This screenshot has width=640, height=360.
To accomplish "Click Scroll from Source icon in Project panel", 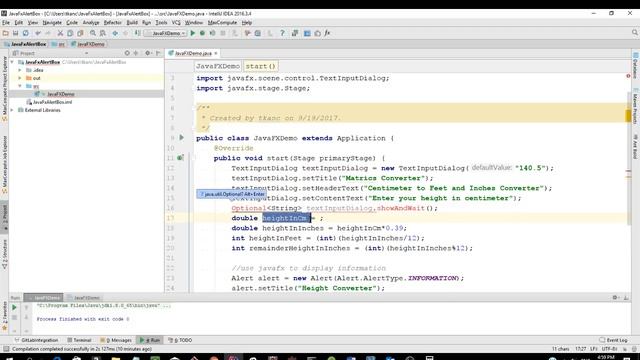I will 127,53.
